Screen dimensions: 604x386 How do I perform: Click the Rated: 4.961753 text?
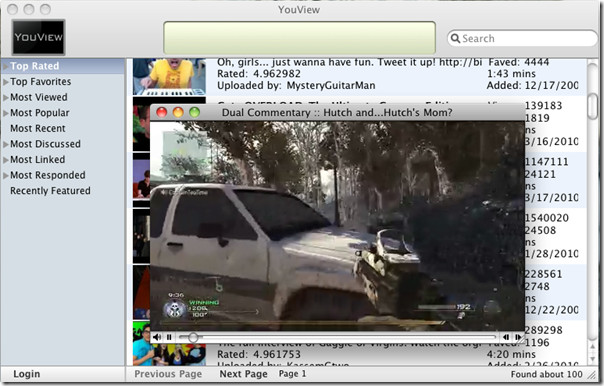(259, 354)
